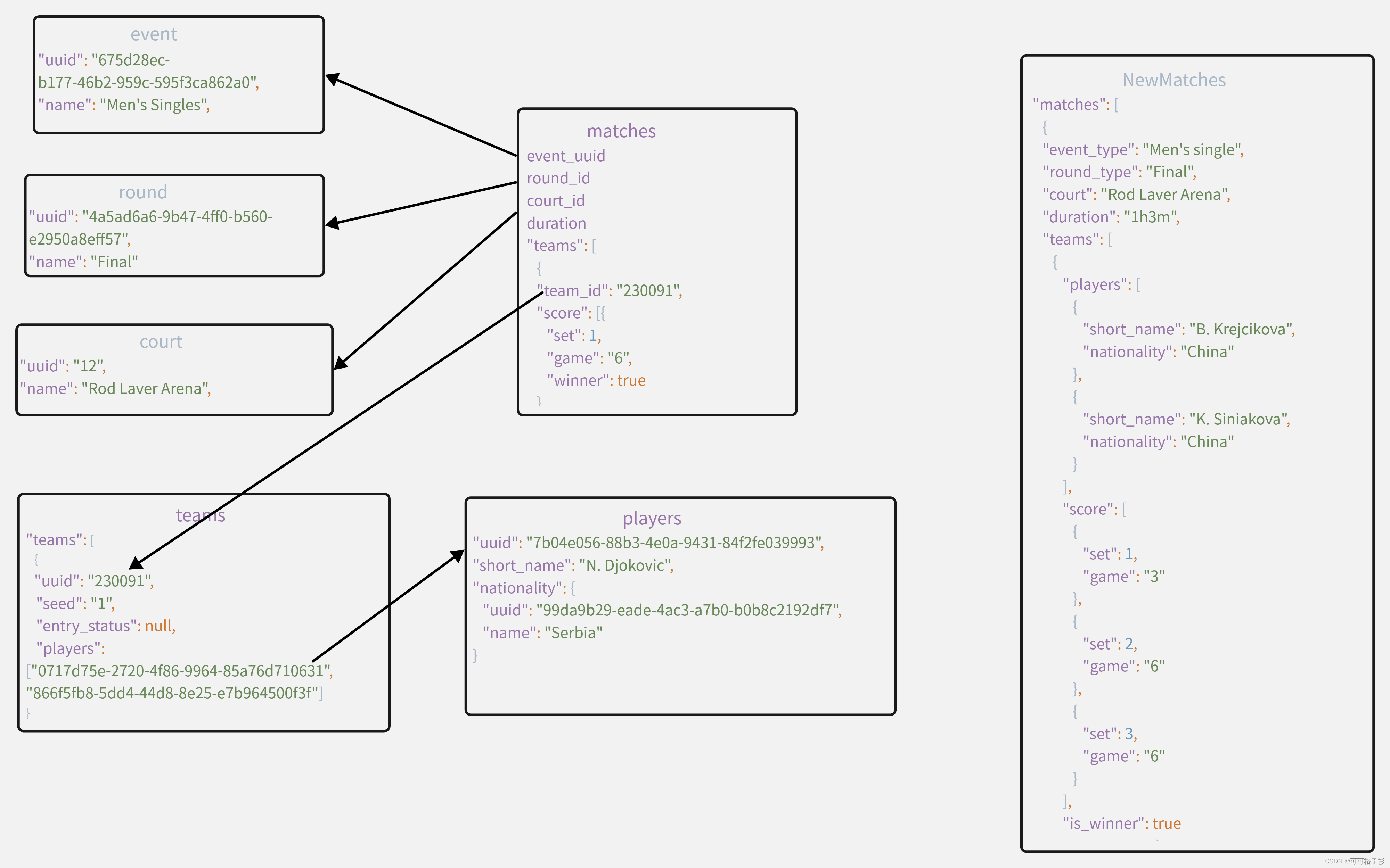Image resolution: width=1390 pixels, height=868 pixels.
Task: Select the "set": 3 line in NewMatches
Action: pyautogui.click(x=1110, y=735)
